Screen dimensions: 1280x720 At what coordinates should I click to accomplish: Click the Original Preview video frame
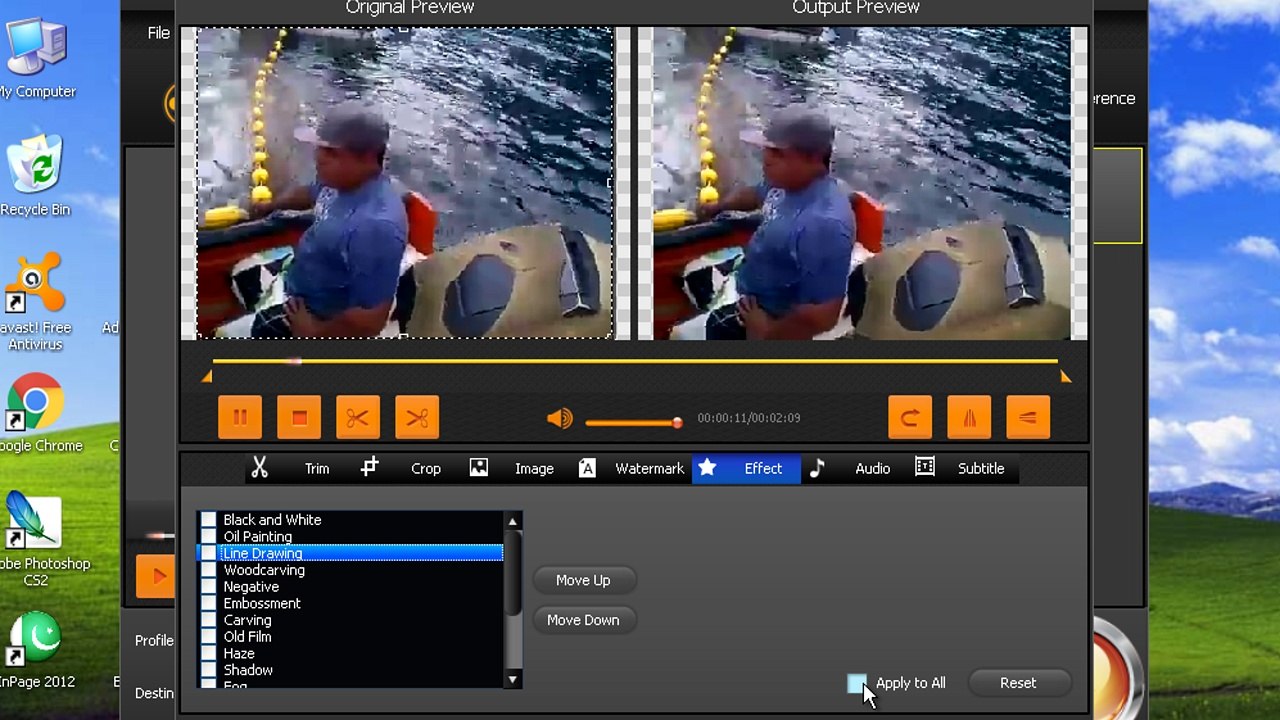tap(405, 183)
